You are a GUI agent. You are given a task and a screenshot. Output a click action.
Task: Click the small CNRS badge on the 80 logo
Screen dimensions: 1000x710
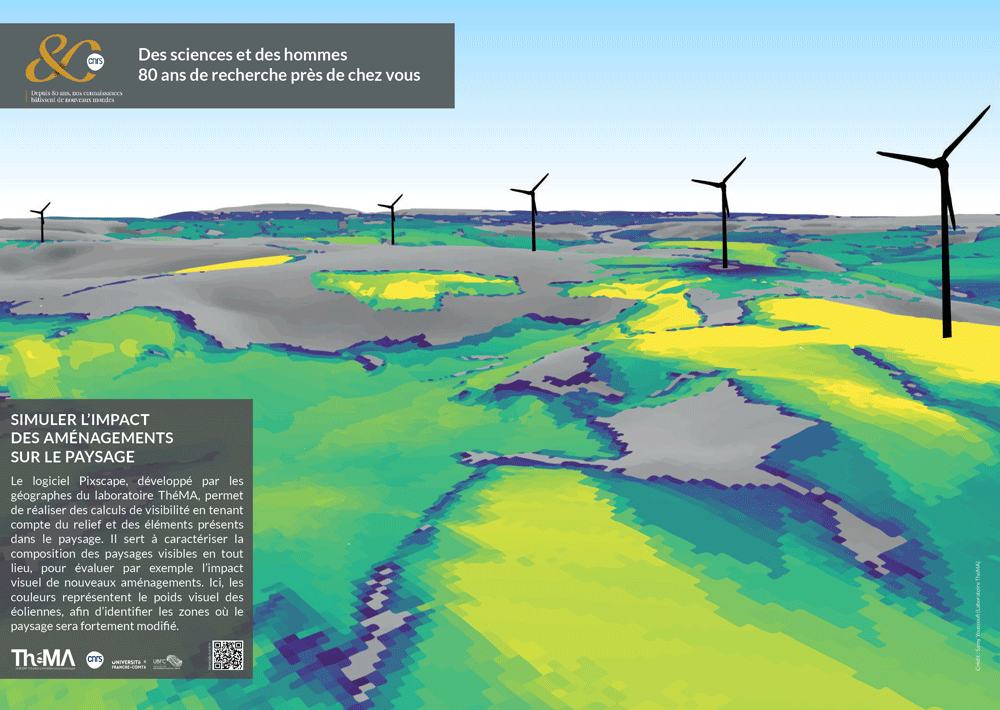(x=95, y=61)
